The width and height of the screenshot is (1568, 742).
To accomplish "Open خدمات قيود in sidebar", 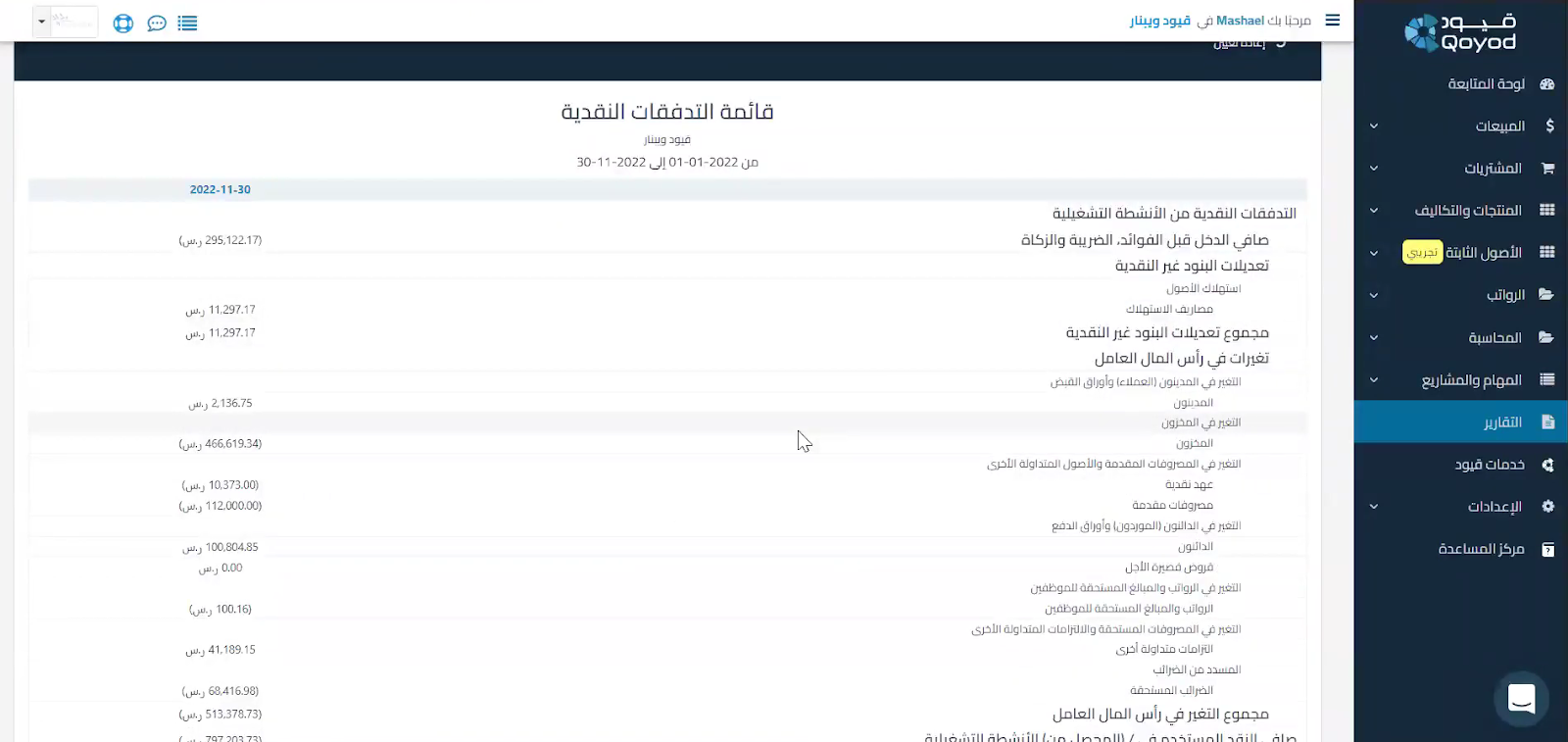I will 1489,465.
